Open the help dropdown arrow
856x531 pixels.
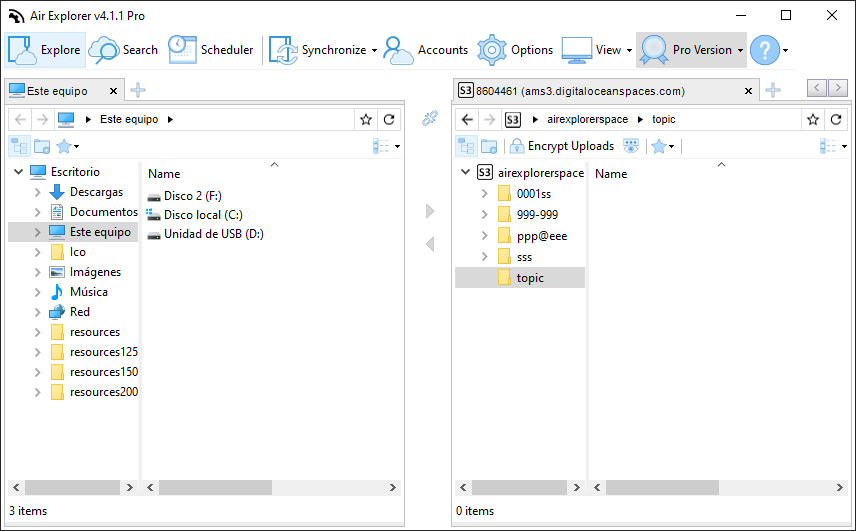(x=786, y=50)
